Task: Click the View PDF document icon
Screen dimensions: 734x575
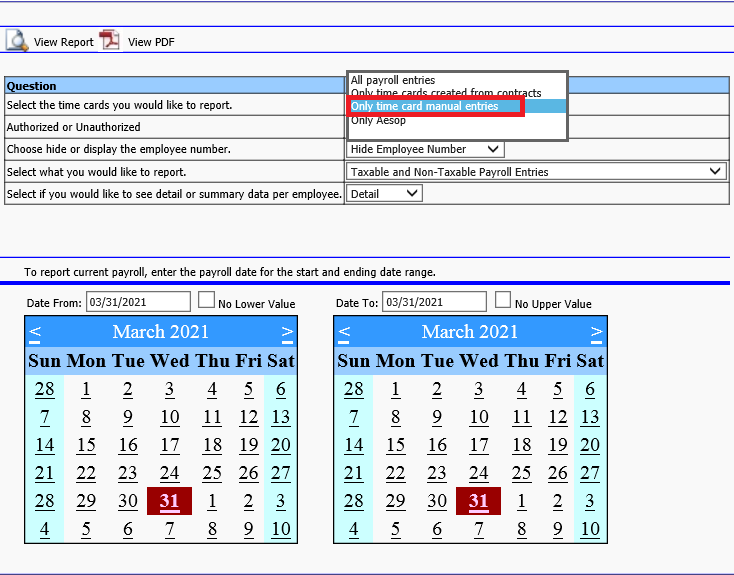Action: coord(109,41)
